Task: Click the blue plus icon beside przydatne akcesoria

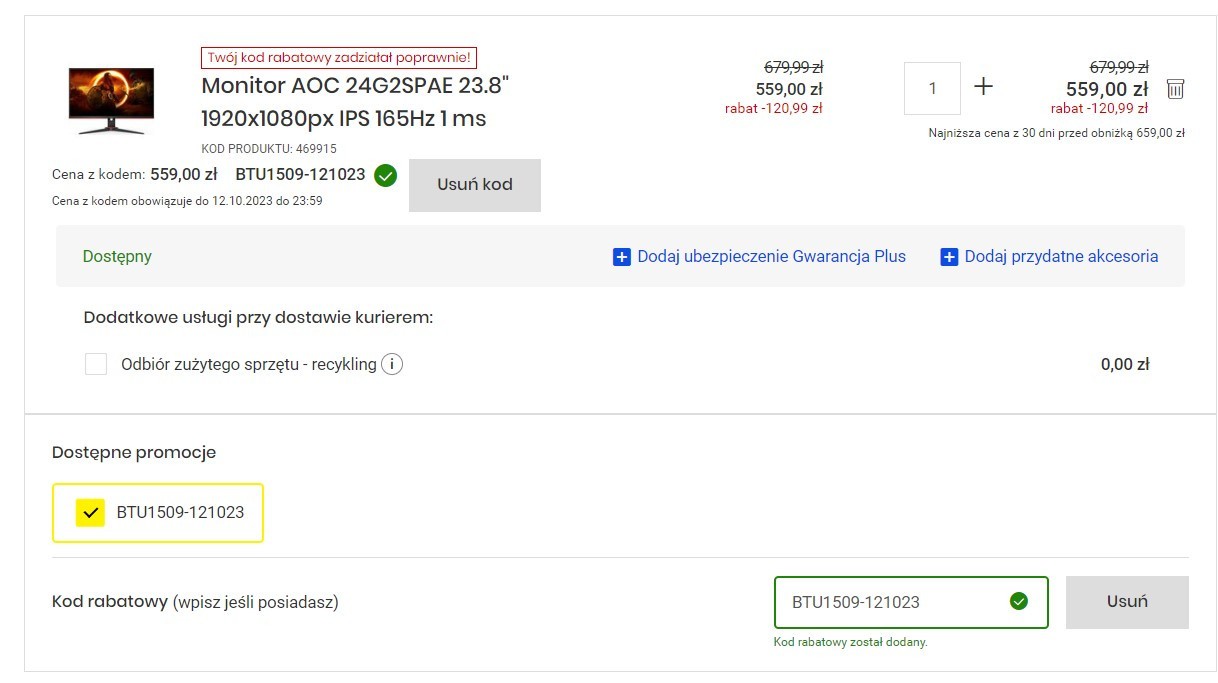Action: tap(949, 257)
